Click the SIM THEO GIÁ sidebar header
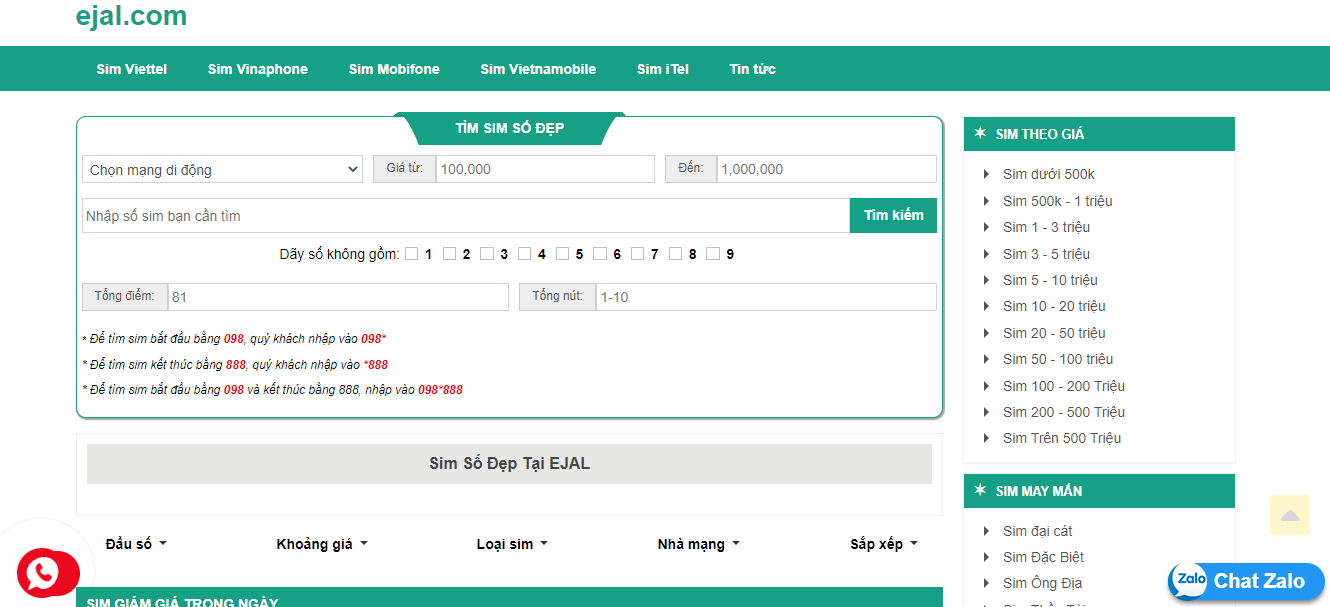 [x=1099, y=134]
